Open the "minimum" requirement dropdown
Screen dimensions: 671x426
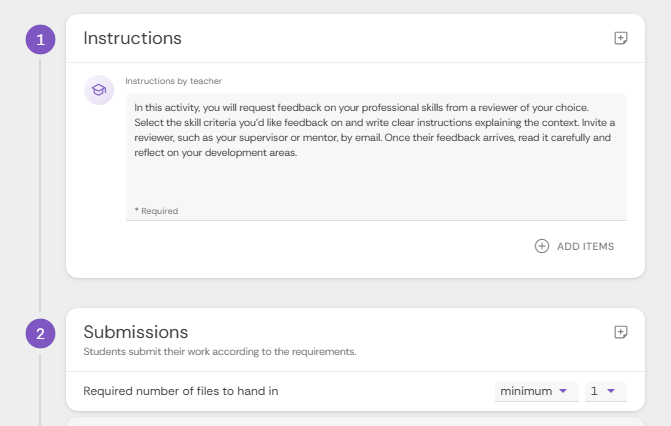pos(535,391)
